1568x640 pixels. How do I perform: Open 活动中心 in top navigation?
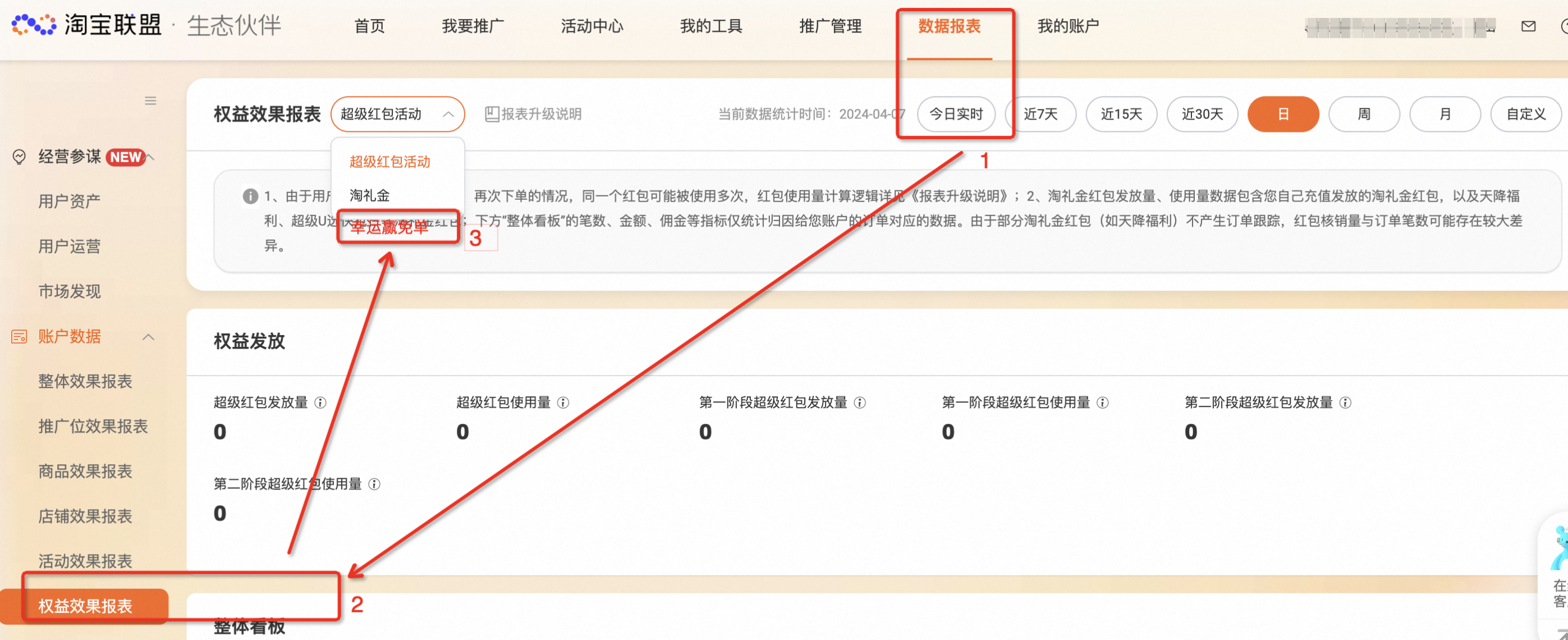point(592,26)
